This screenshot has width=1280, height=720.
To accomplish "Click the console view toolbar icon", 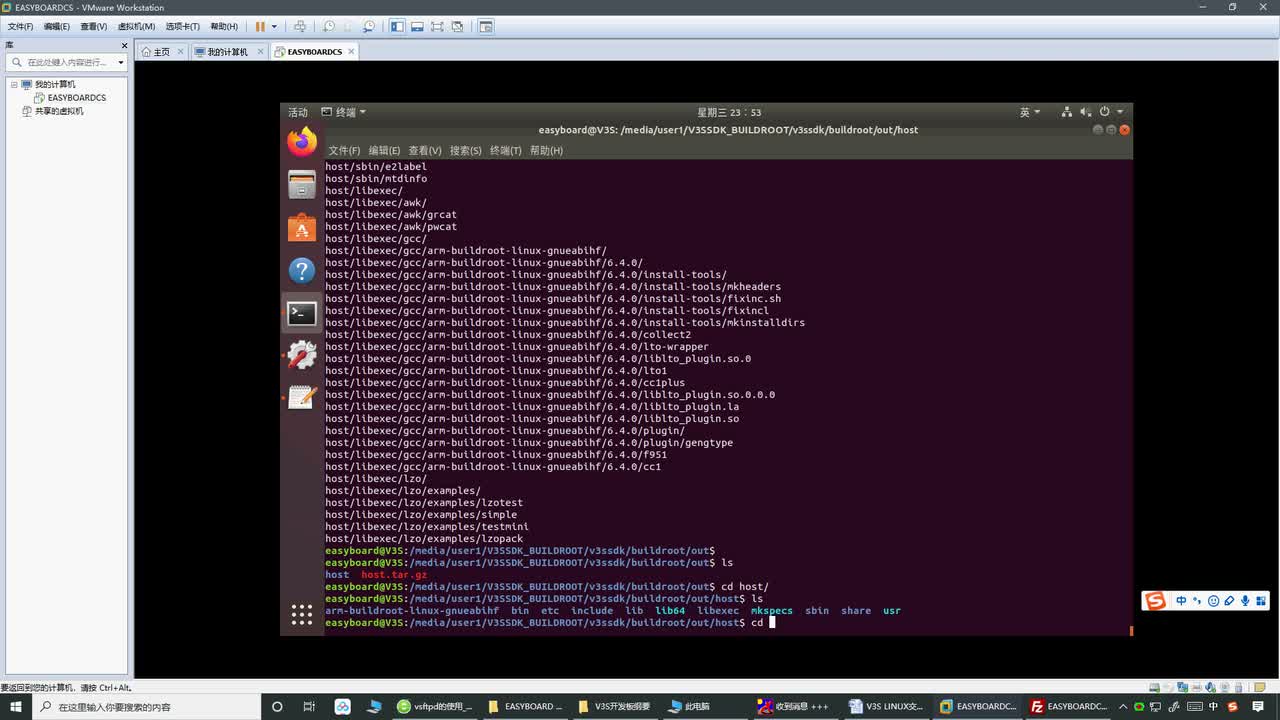I will 485,26.
